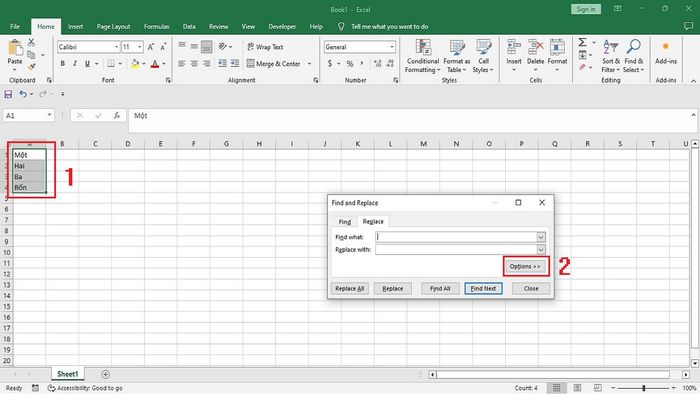Click the Percent Style icon
Image resolution: width=700 pixels, height=394 pixels.
(x=350, y=64)
